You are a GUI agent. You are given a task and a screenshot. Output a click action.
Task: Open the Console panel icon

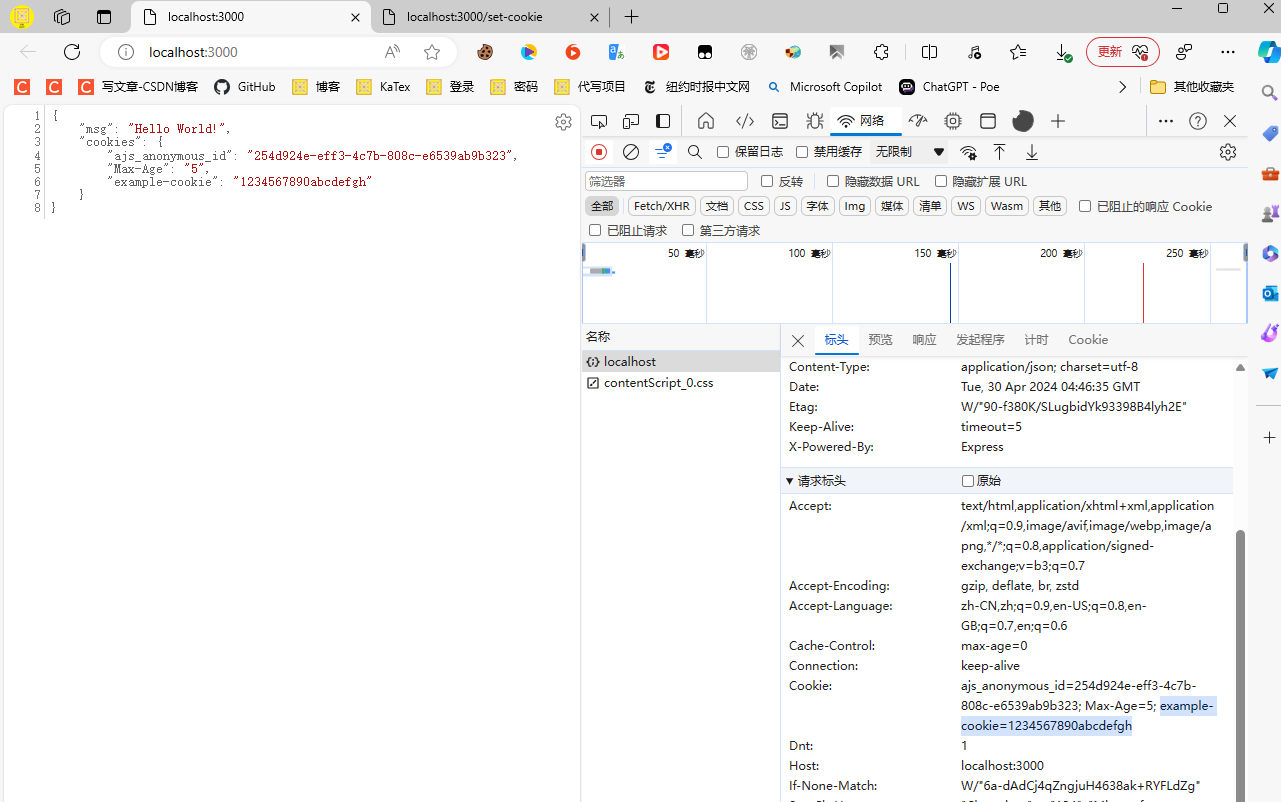[x=780, y=121]
